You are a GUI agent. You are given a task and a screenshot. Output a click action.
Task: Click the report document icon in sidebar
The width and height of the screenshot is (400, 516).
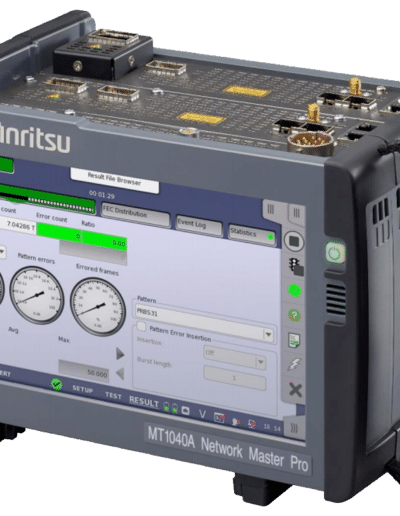click(x=294, y=340)
